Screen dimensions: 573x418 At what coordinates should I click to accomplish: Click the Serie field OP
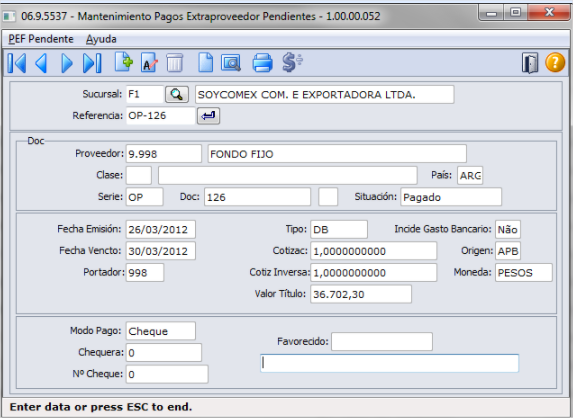(x=145, y=197)
